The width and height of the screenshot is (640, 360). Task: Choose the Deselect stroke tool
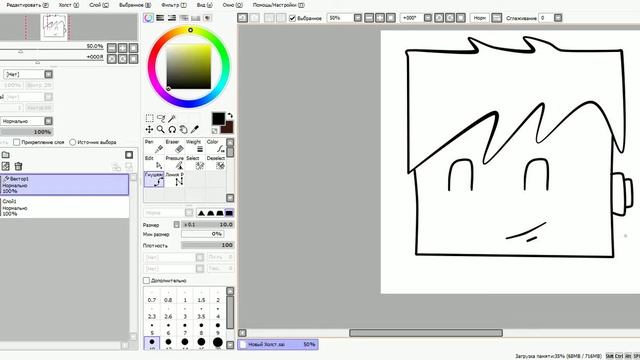(216, 163)
